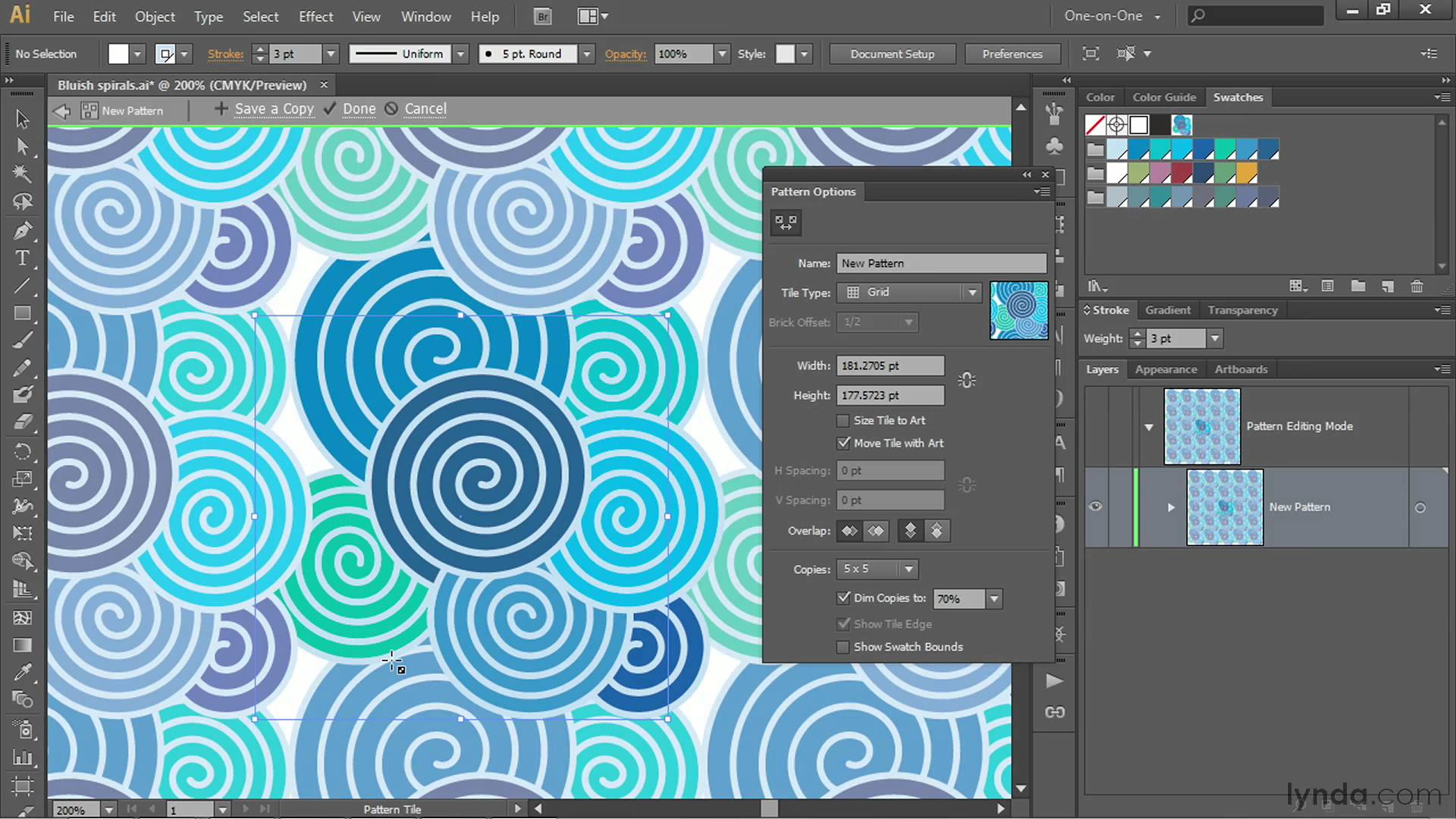Uncheck Move Tile with Art
Viewport: 1456px width, 819px height.
click(843, 443)
